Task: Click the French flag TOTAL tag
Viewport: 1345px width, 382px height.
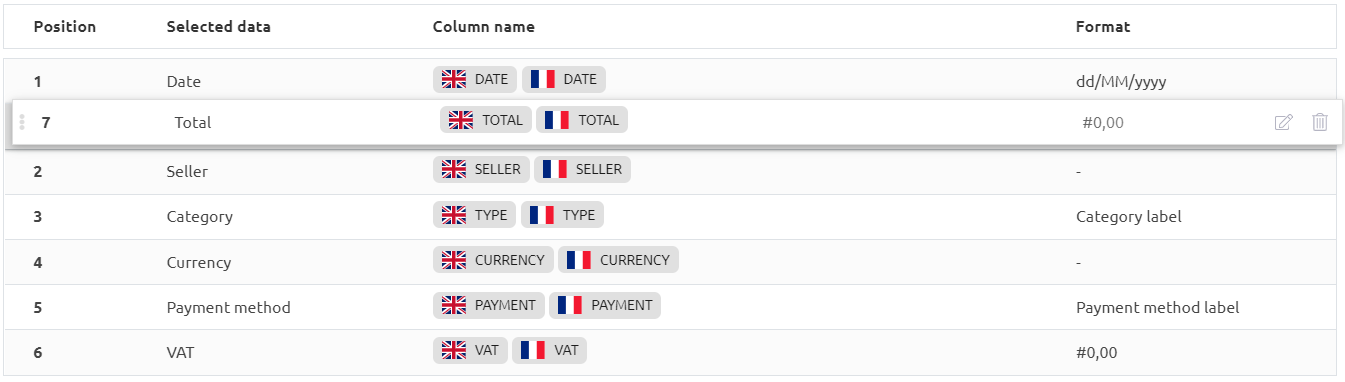Action: click(582, 120)
